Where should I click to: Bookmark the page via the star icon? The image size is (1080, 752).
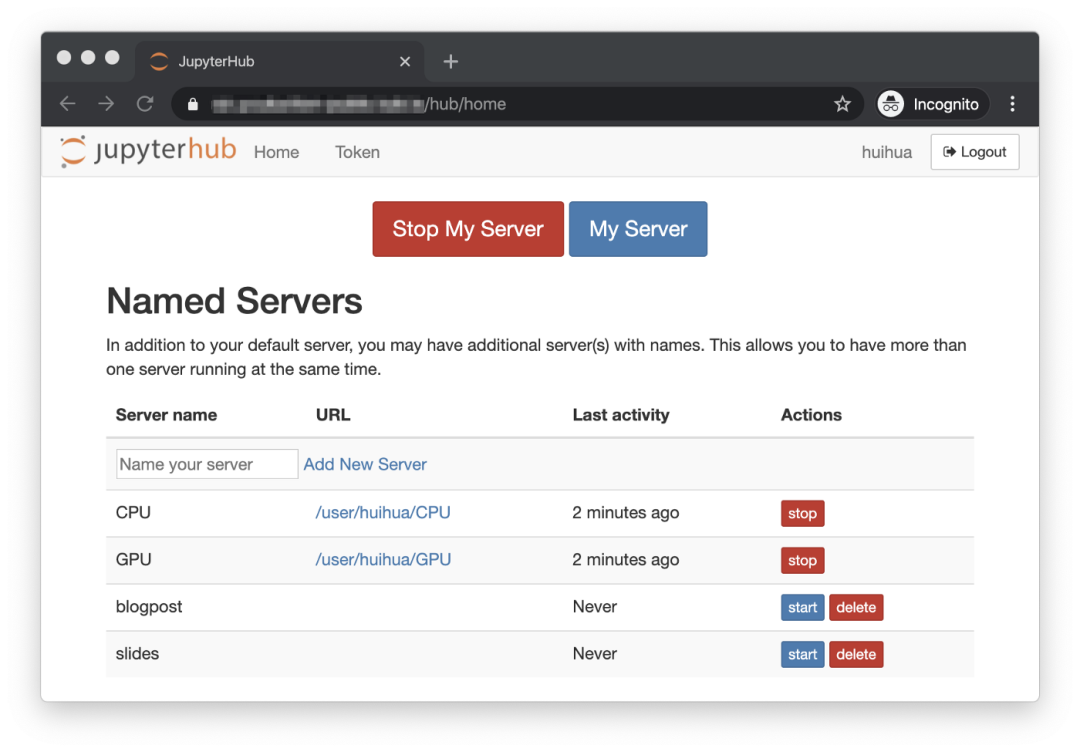[842, 103]
